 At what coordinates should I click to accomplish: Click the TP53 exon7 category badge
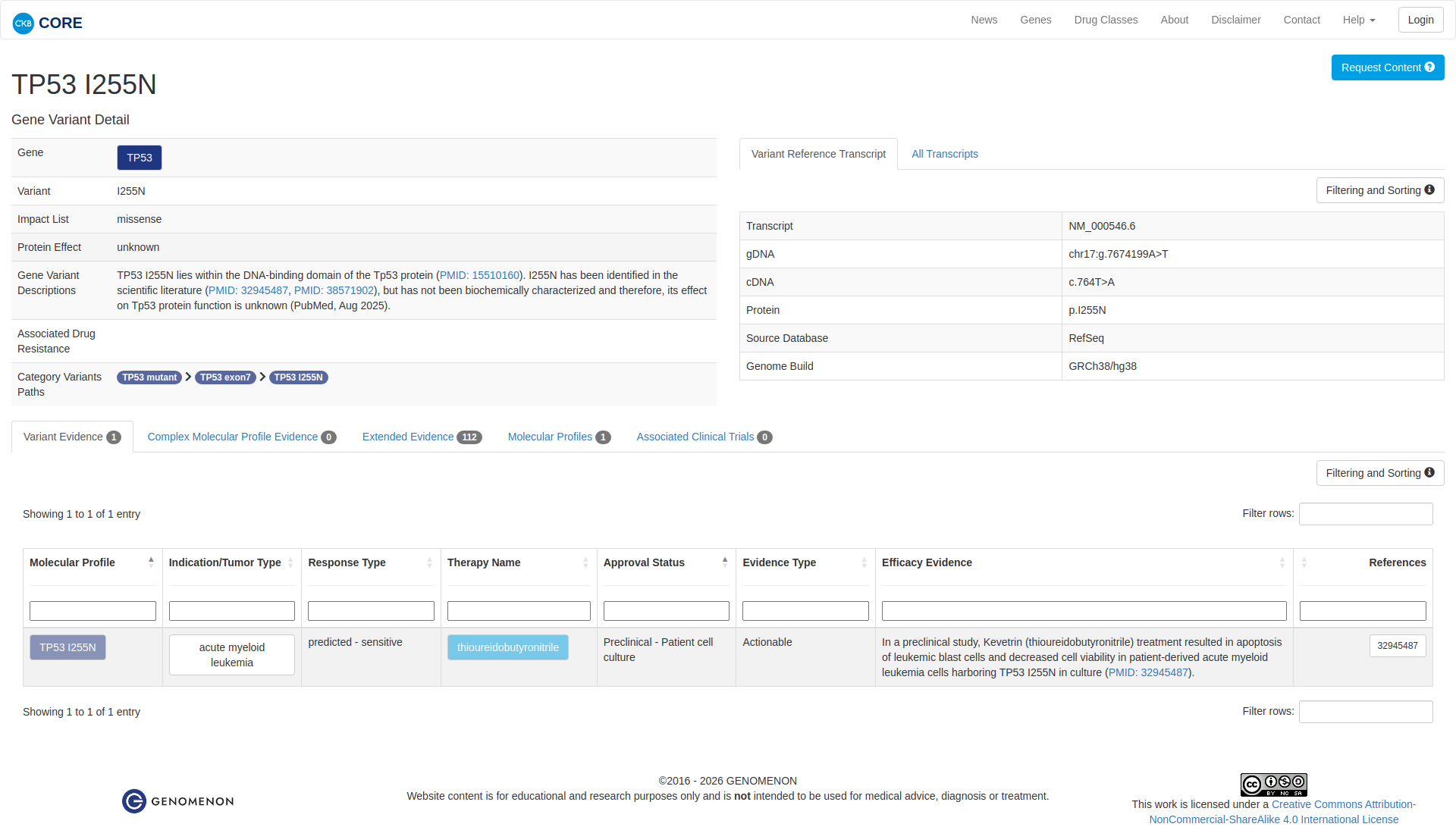[x=225, y=377]
